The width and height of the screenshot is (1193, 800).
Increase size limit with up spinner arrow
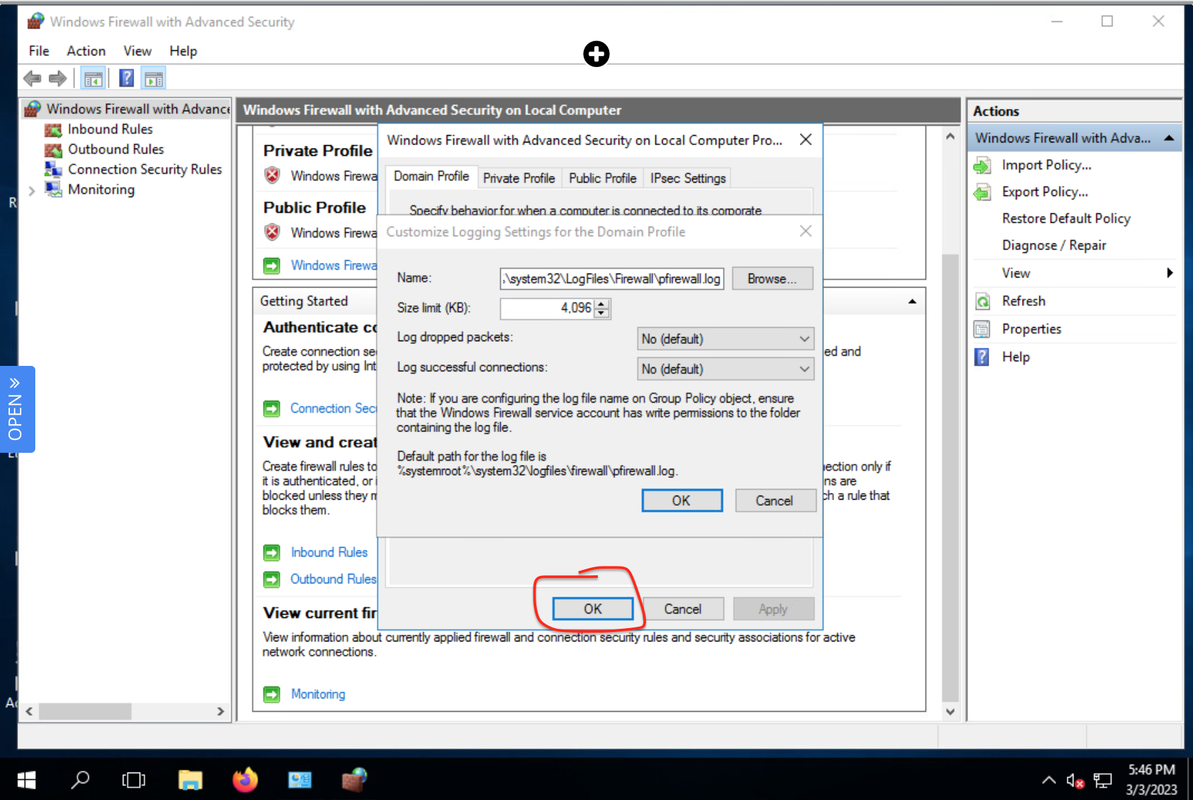[x=602, y=304]
